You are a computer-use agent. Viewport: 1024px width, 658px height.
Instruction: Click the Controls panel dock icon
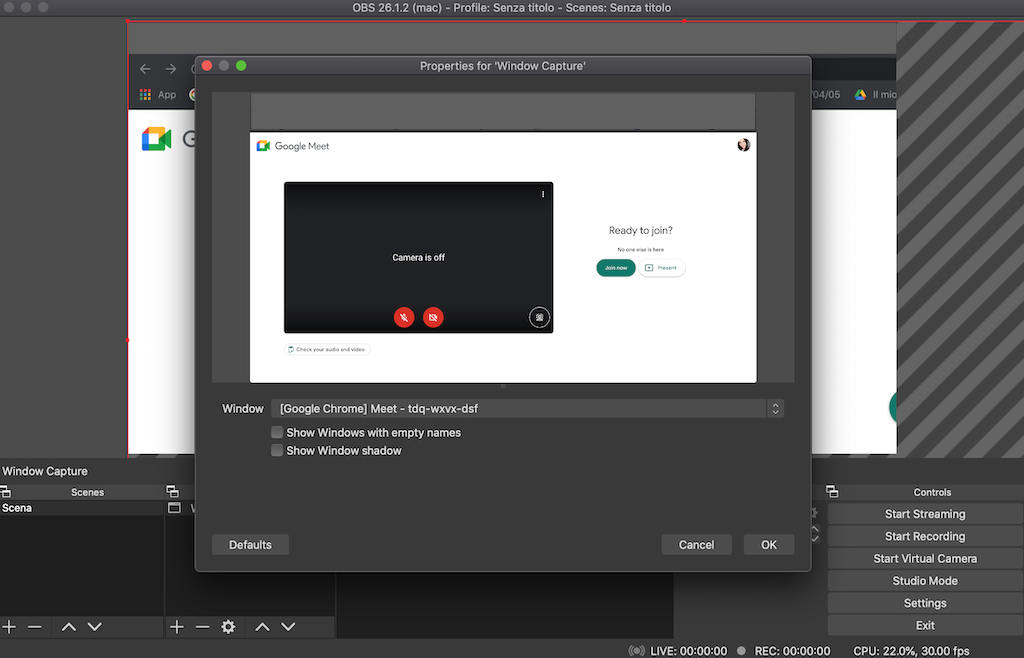[x=832, y=492]
